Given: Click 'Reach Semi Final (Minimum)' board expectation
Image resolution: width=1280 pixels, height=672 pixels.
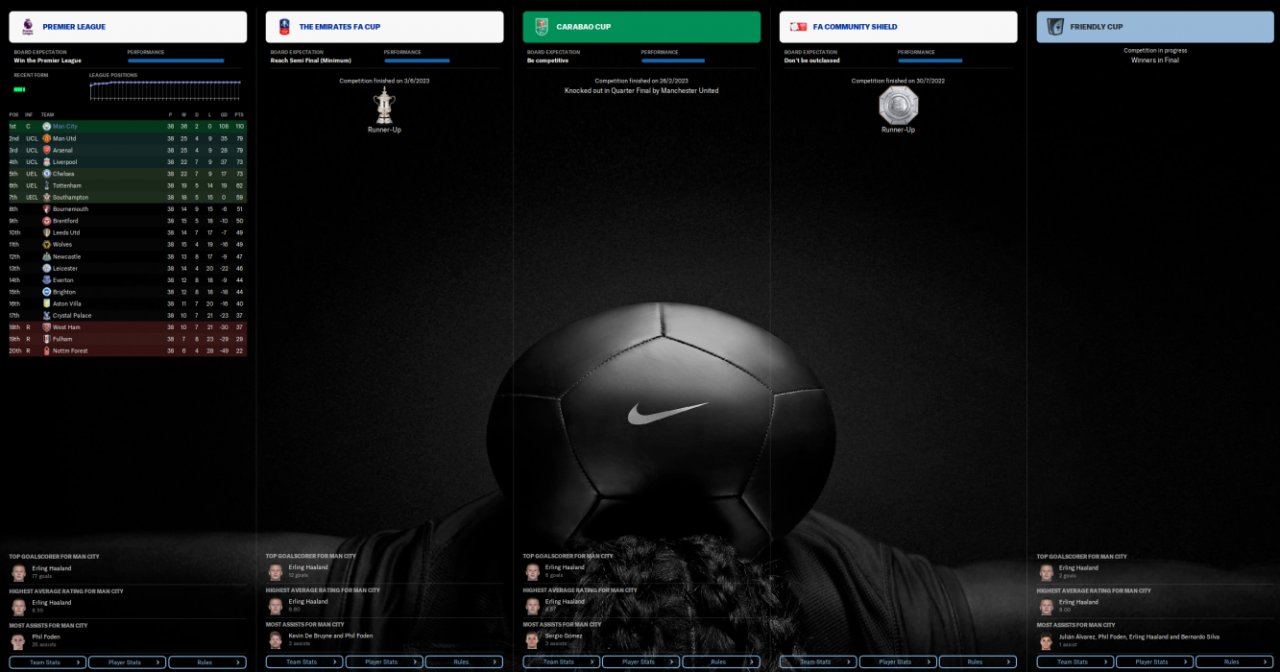Looking at the screenshot, I should pos(310,60).
